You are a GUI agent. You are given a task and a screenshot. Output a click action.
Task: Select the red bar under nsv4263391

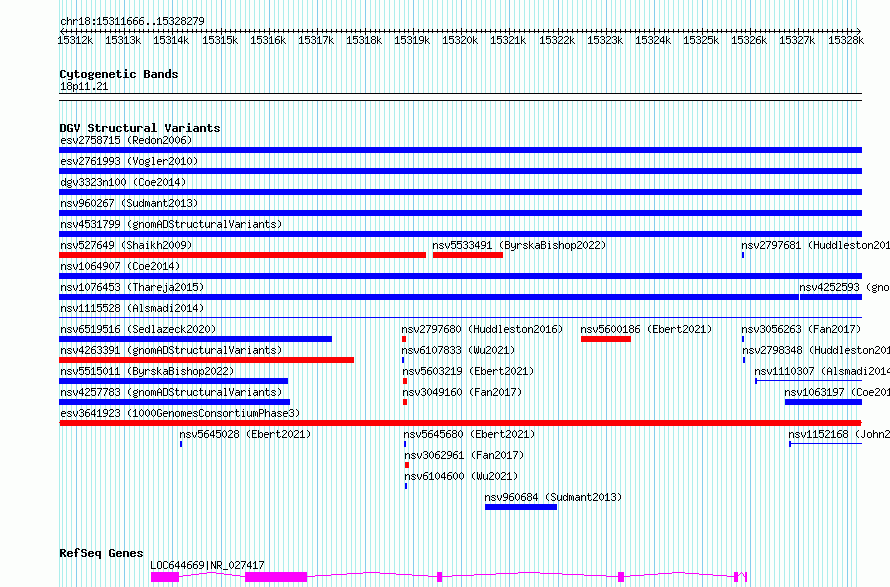click(207, 360)
